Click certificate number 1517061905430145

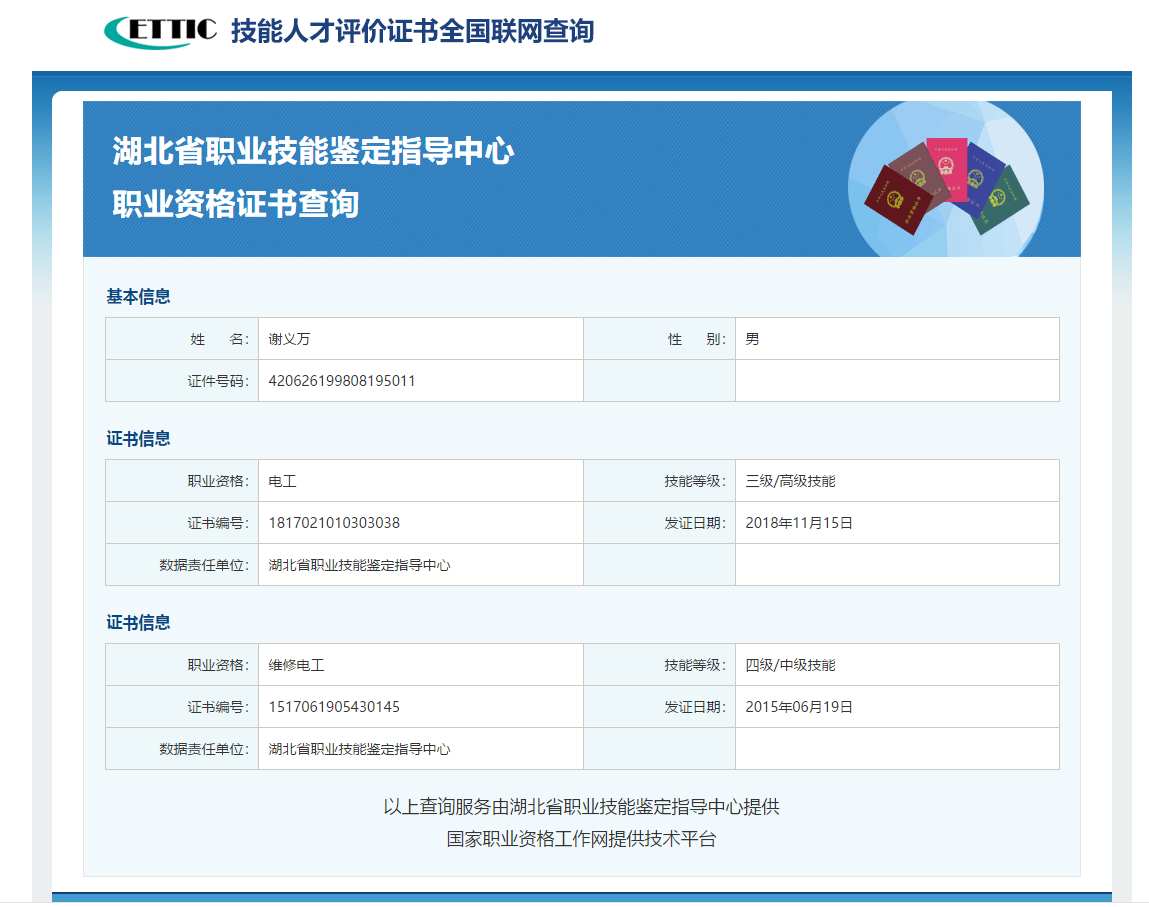click(334, 707)
